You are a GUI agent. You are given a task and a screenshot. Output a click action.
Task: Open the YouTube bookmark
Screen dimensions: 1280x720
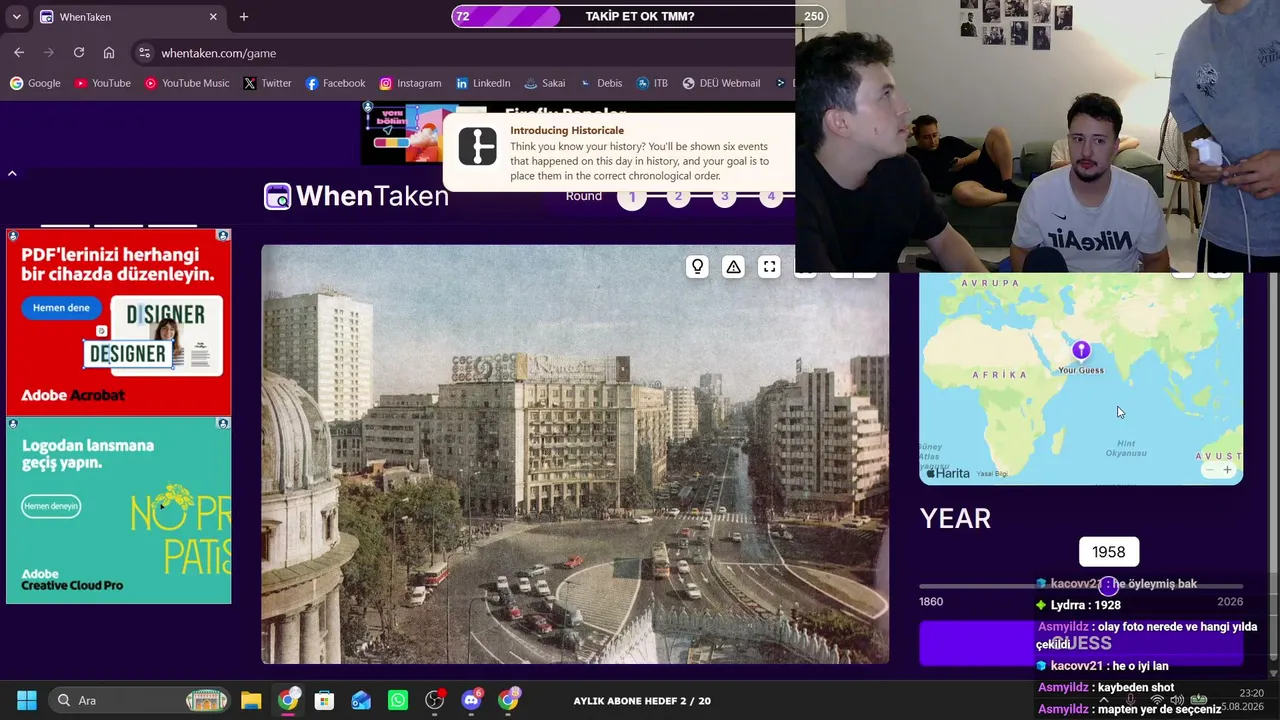point(102,83)
